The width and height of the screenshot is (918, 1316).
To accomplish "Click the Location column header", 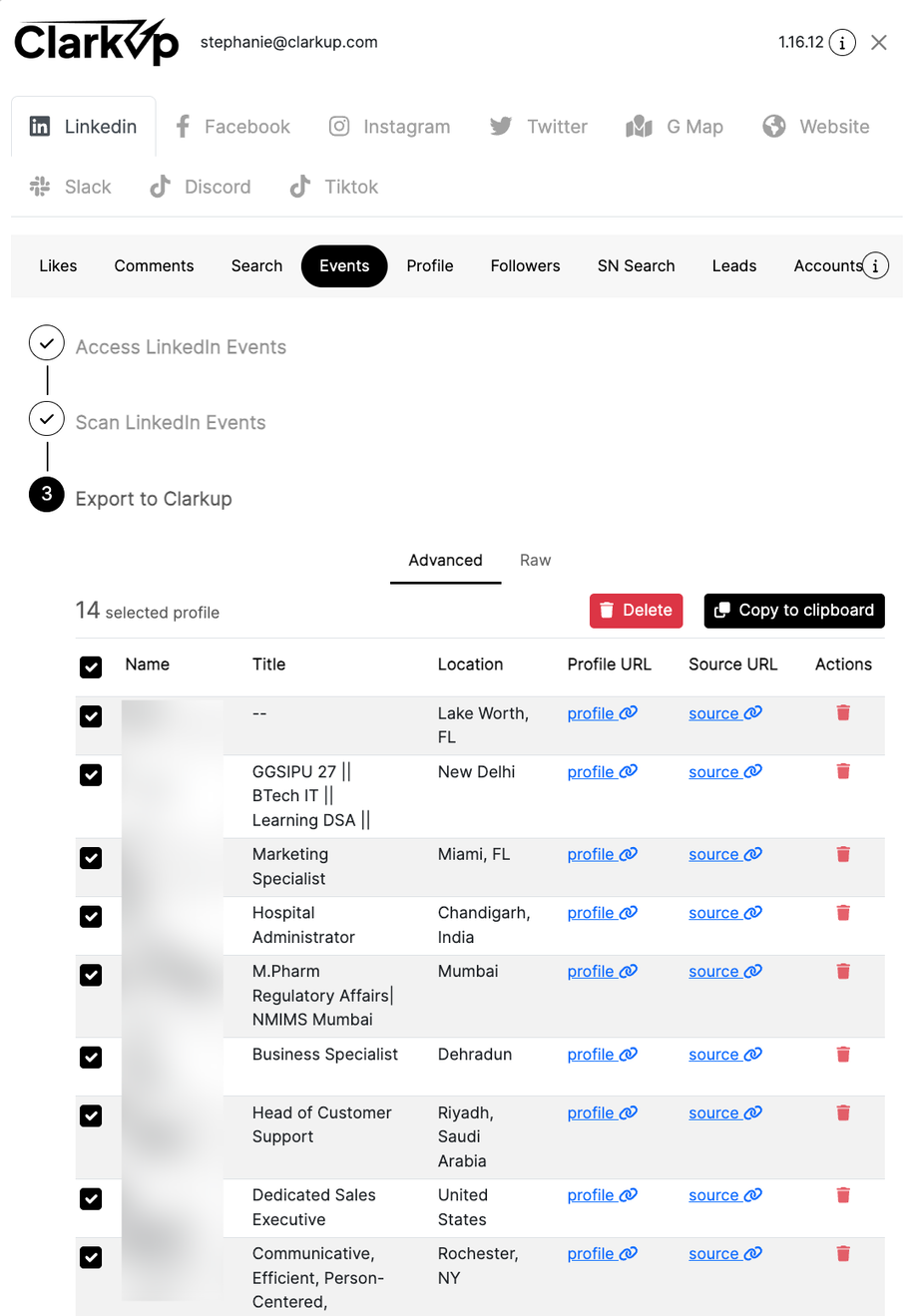I will (x=470, y=664).
